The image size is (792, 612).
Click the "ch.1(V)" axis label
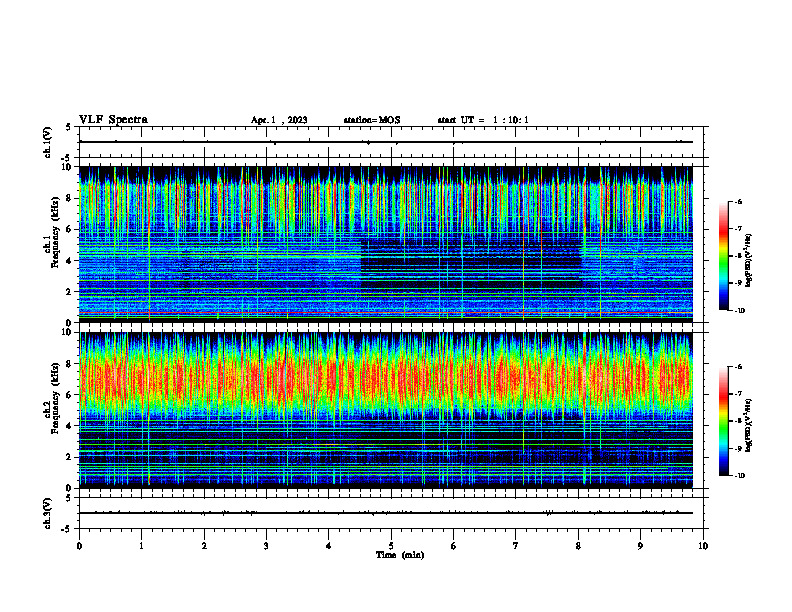[48, 142]
